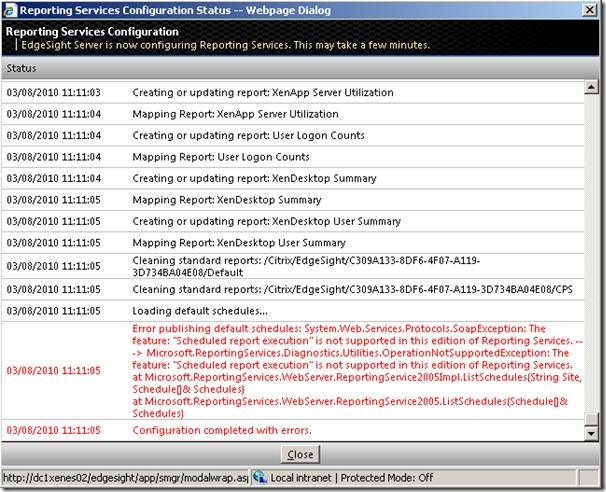Image resolution: width=606 pixels, height=492 pixels.
Task: Click the Close button at dialog bottom
Action: click(300, 455)
